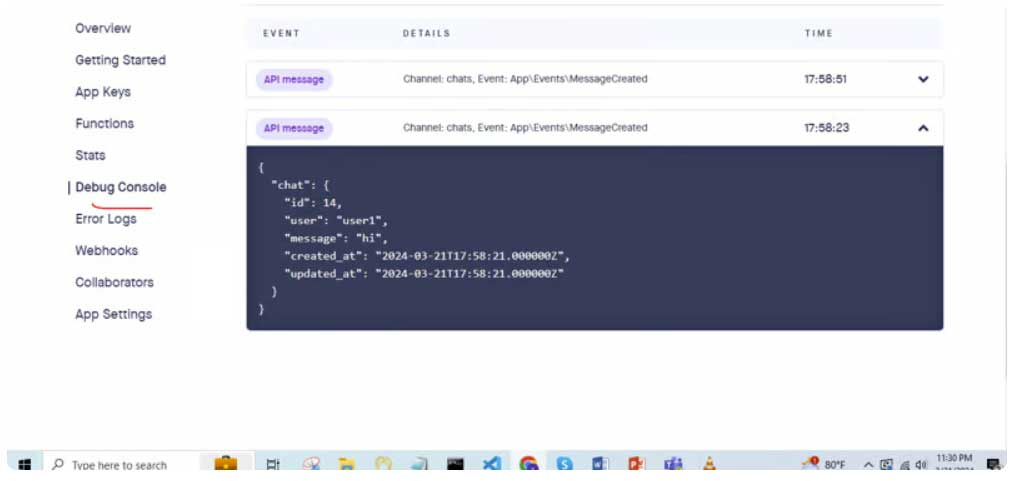Open Skype from the taskbar
Image resolution: width=1017 pixels, height=481 pixels.
tap(564, 464)
